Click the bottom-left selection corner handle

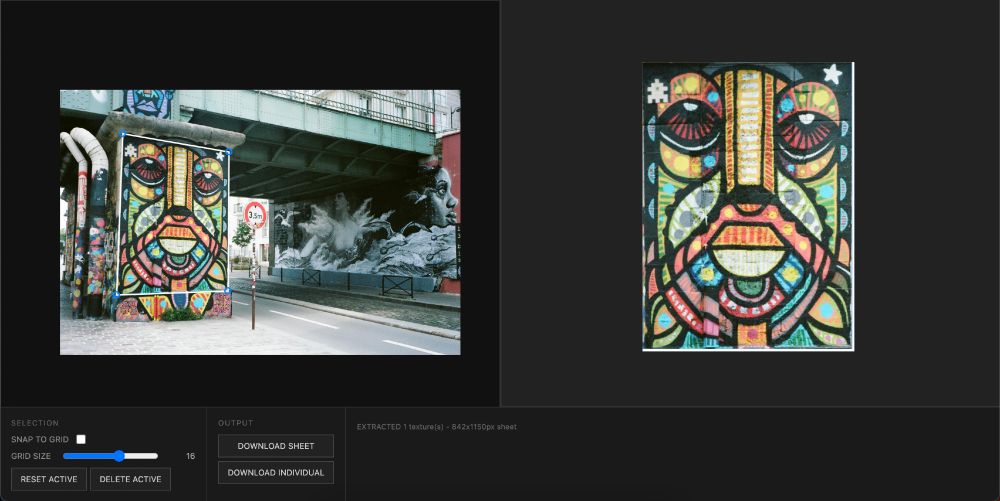click(x=116, y=294)
